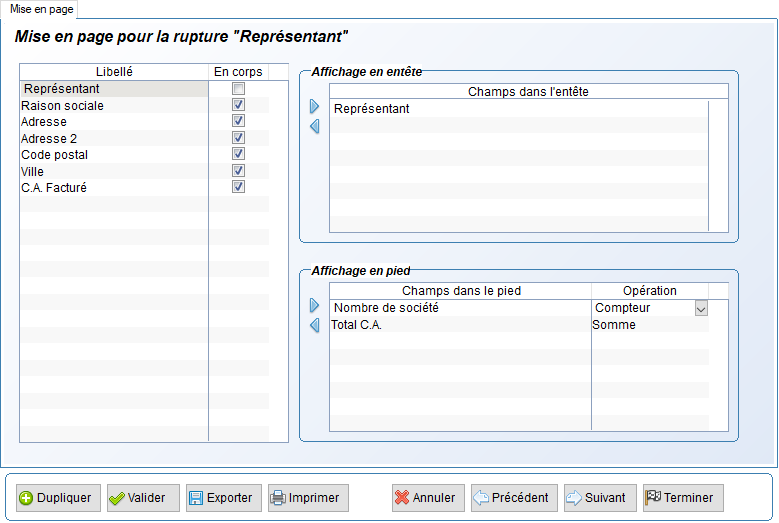Click the Imprimer printer button
This screenshot has height=523, width=779.
[x=308, y=498]
